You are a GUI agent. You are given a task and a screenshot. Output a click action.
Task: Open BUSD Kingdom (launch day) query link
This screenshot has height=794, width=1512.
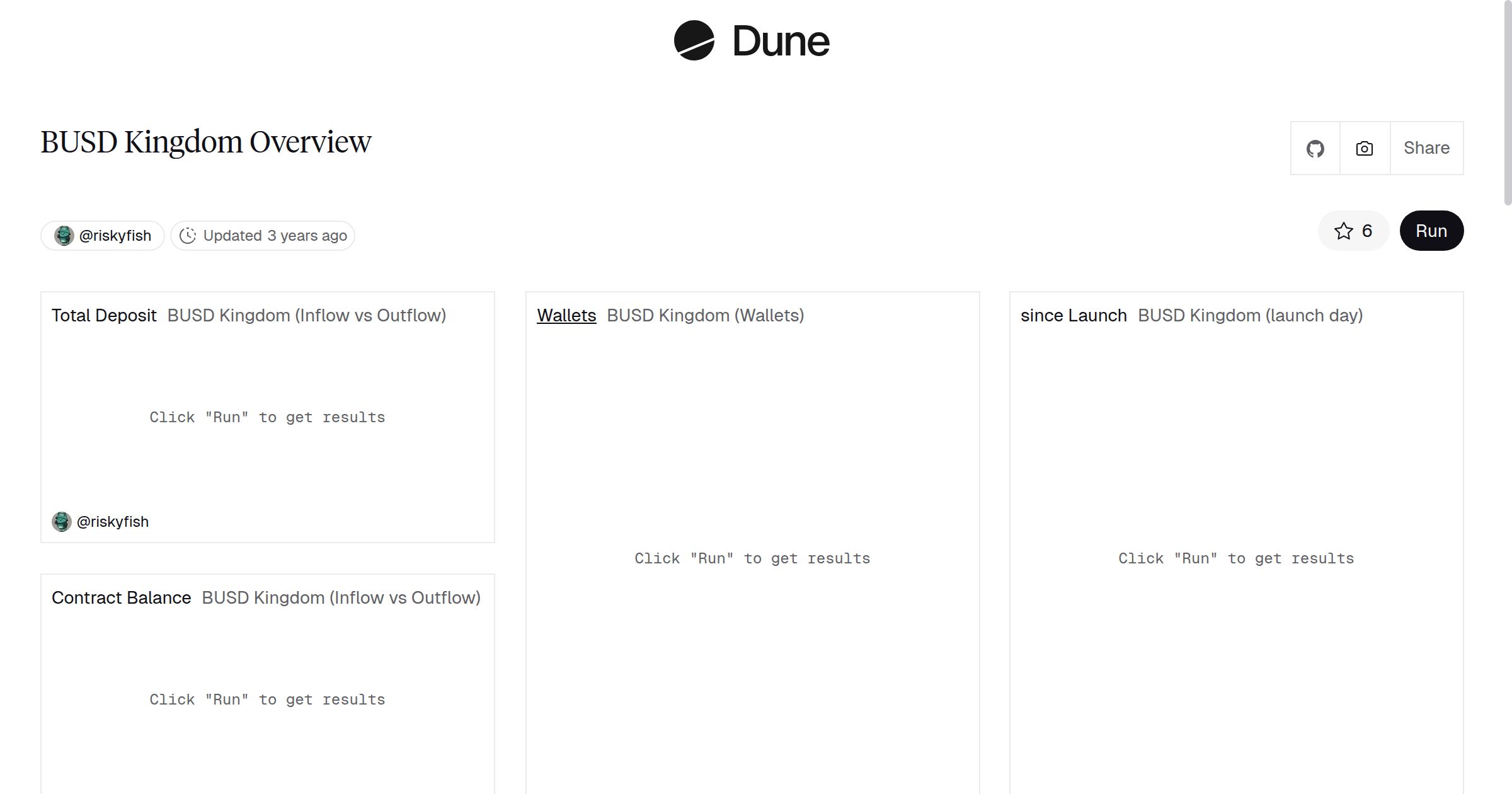[x=1250, y=315]
